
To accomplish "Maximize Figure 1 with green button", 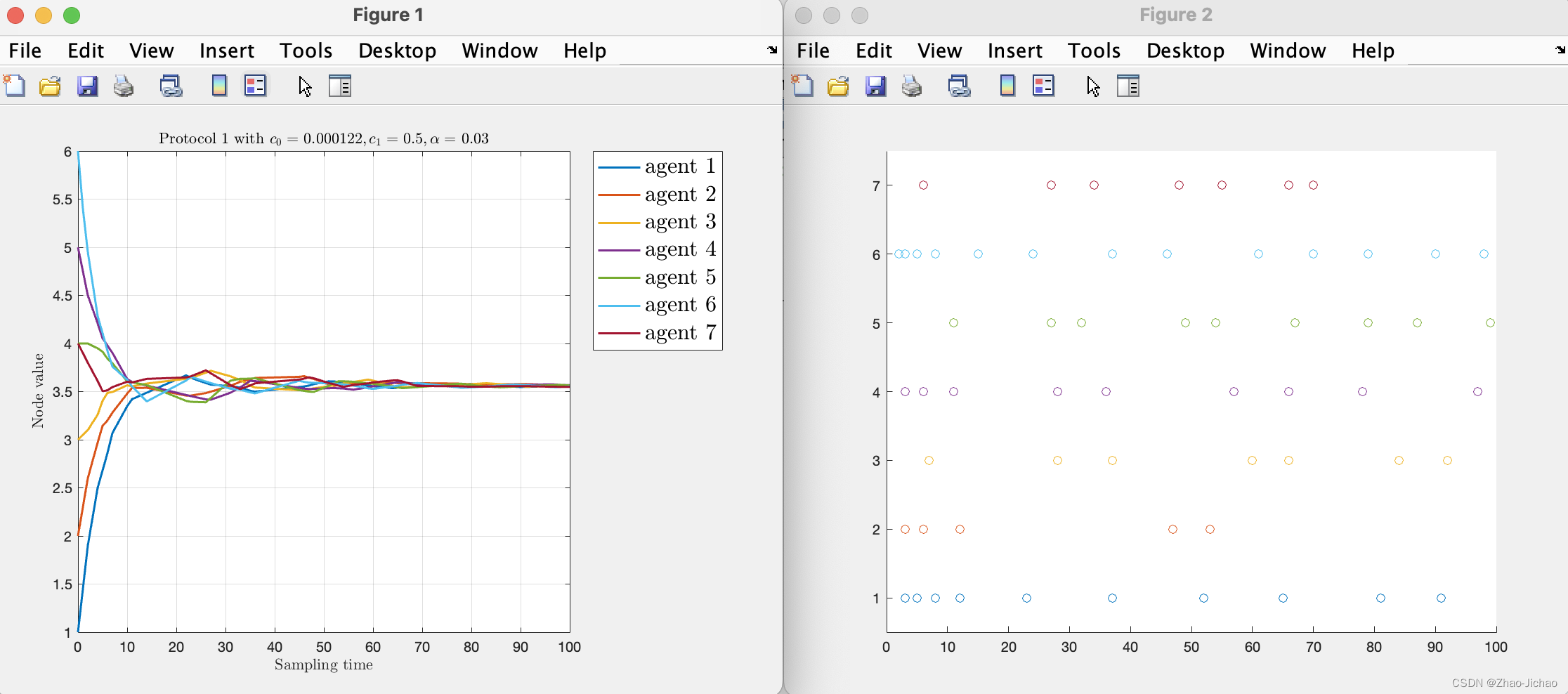I will (x=72, y=15).
